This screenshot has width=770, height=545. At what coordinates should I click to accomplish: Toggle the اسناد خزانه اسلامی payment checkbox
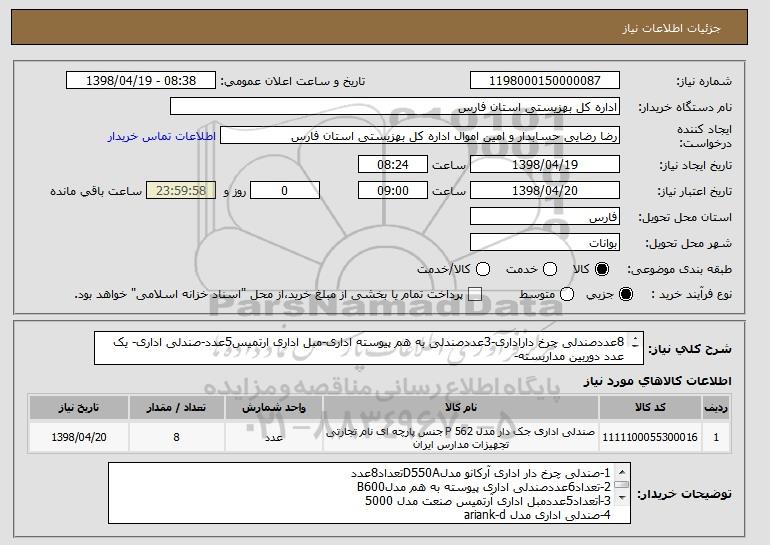475,294
